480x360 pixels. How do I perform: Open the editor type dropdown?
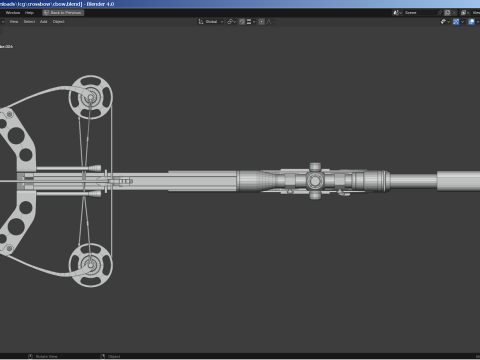(2, 22)
